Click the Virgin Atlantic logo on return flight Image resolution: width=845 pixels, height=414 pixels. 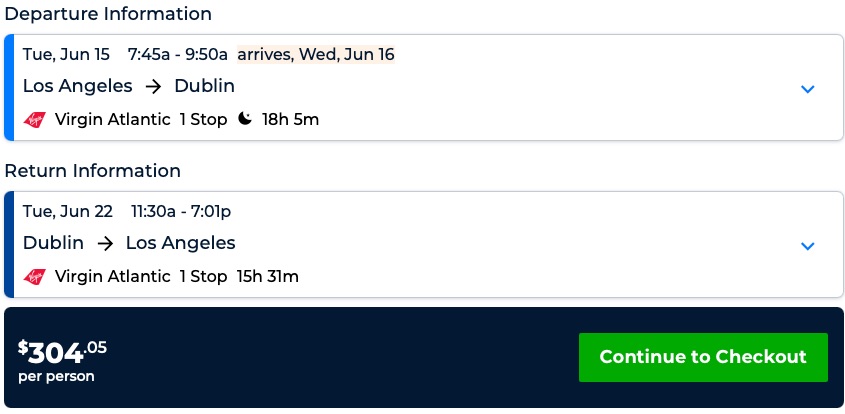click(35, 276)
